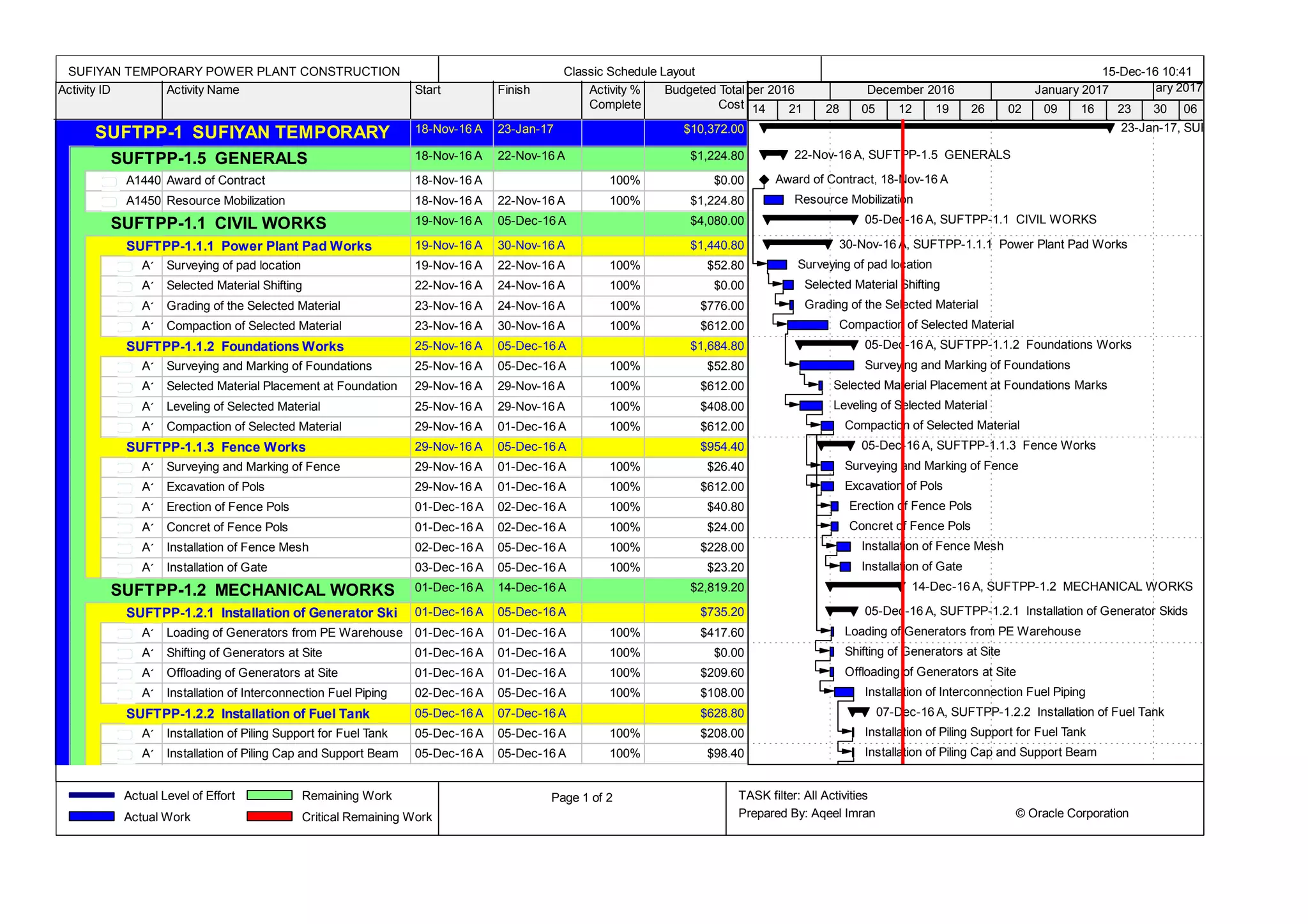The image size is (1308, 924).
Task: Click the Installation of Fence Mesh bar
Action: [x=844, y=547]
